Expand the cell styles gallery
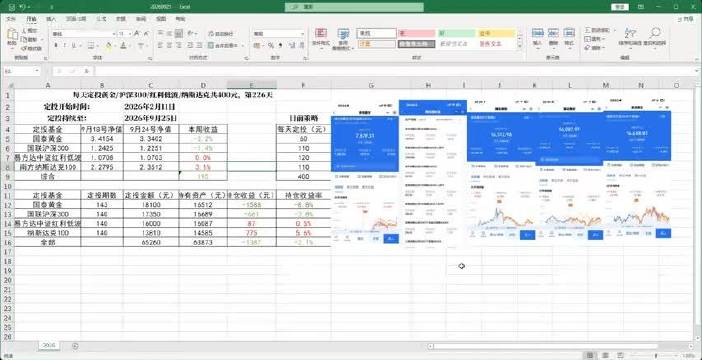 pyautogui.click(x=519, y=47)
